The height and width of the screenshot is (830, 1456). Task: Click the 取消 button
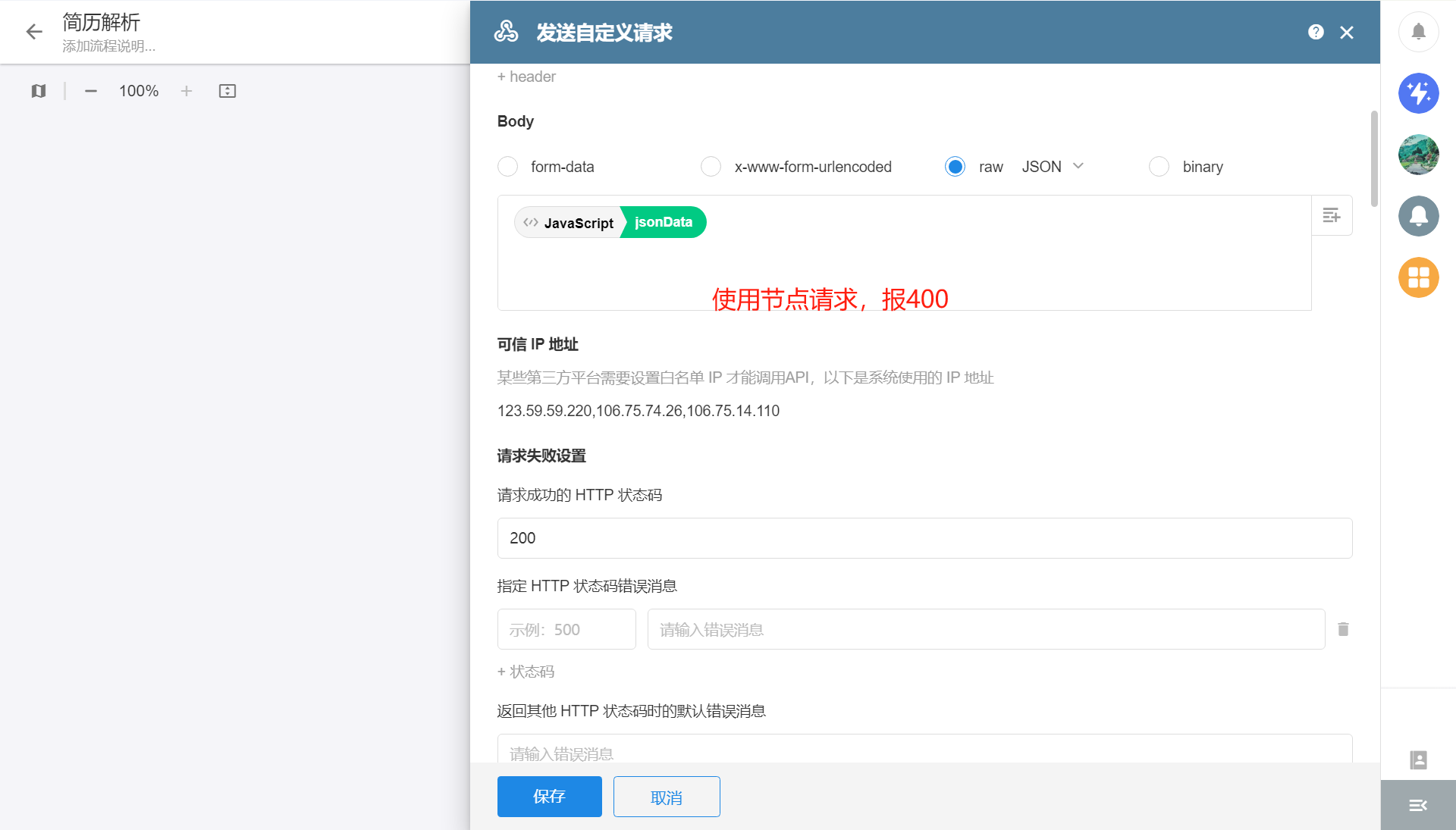point(666,797)
